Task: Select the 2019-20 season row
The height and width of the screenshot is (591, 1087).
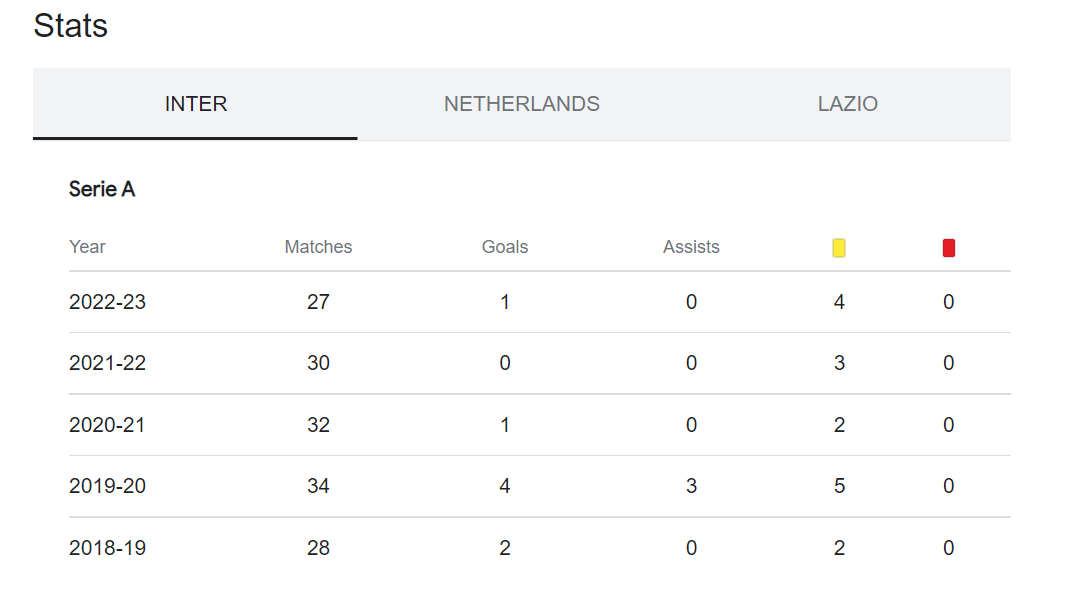Action: pyautogui.click(x=539, y=486)
